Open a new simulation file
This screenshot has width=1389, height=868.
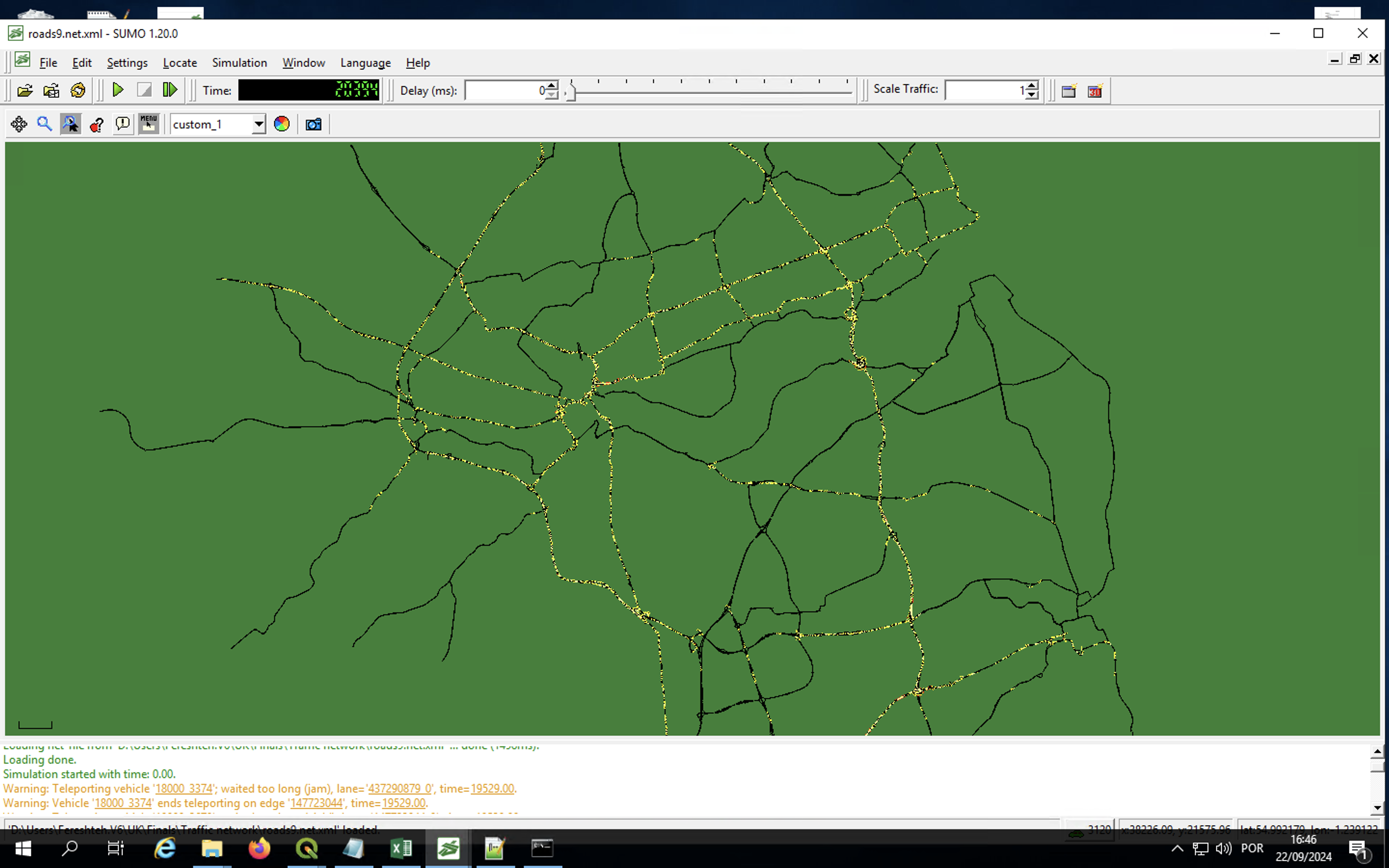point(25,90)
